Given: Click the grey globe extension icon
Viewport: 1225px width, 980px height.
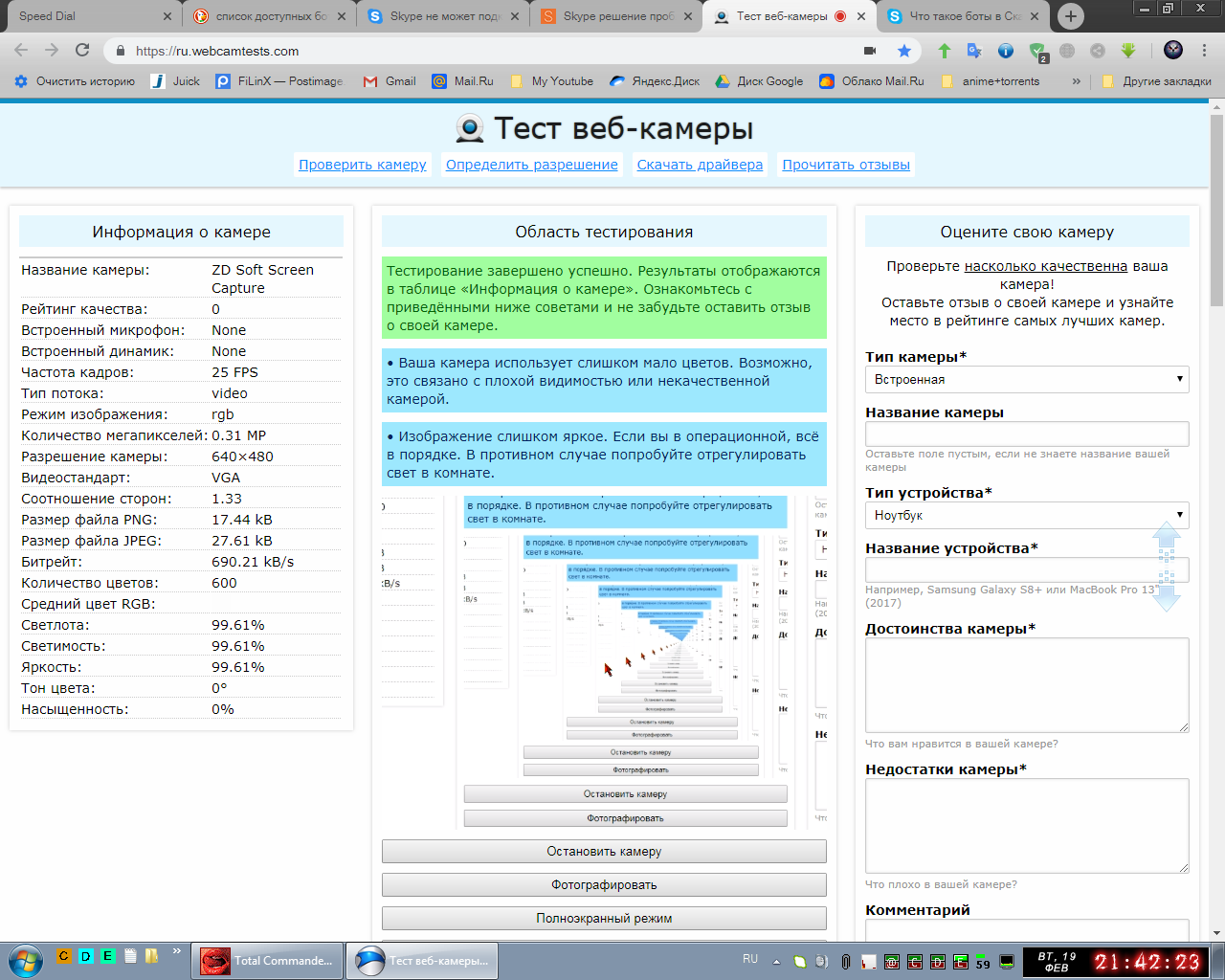Looking at the screenshot, I should pos(1067,51).
